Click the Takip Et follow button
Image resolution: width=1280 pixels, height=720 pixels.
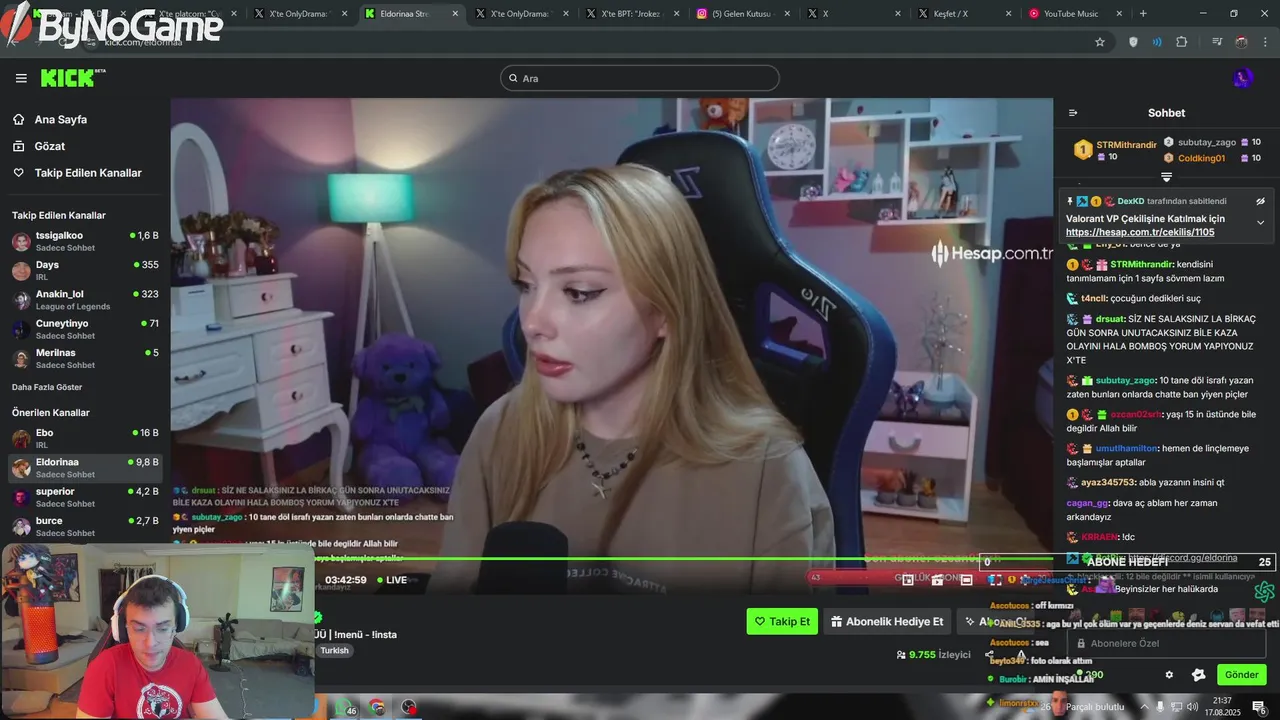point(782,621)
